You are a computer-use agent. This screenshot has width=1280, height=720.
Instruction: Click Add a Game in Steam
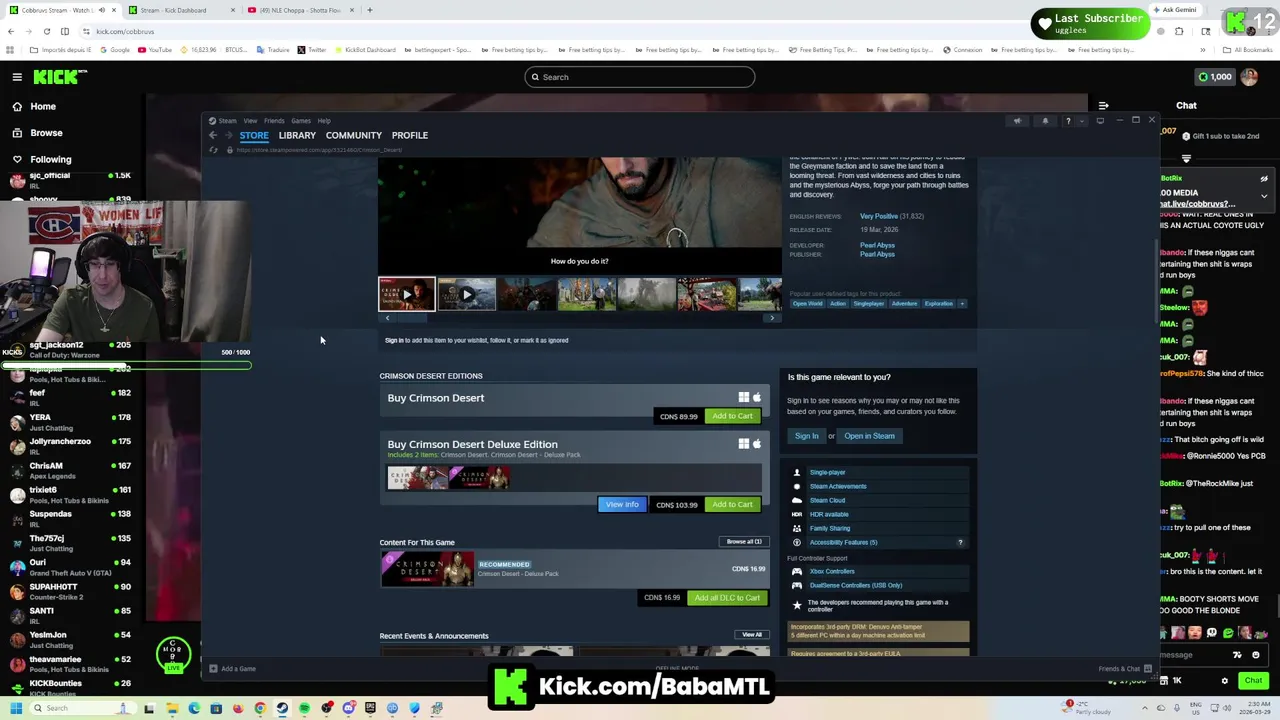tap(232, 668)
